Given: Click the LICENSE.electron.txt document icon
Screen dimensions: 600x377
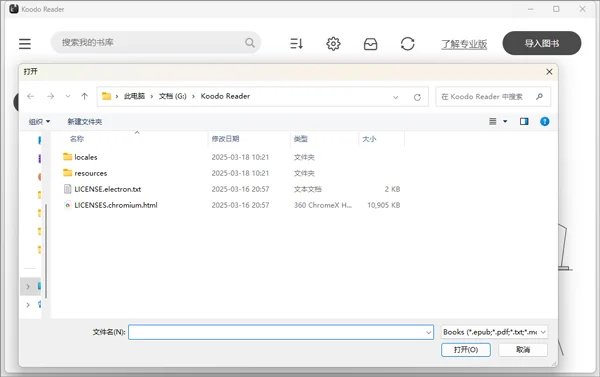Looking at the screenshot, I should (68, 189).
